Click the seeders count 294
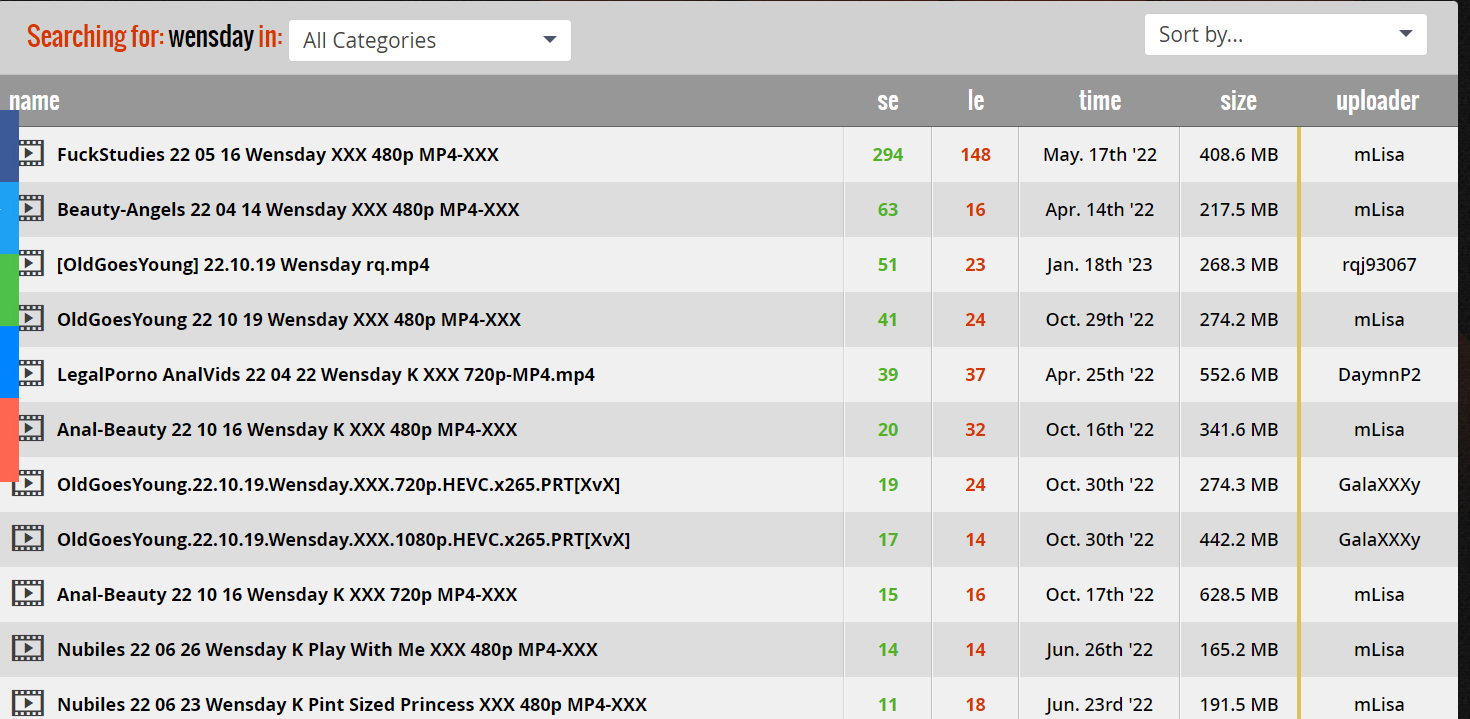The image size is (1470, 719). point(888,155)
